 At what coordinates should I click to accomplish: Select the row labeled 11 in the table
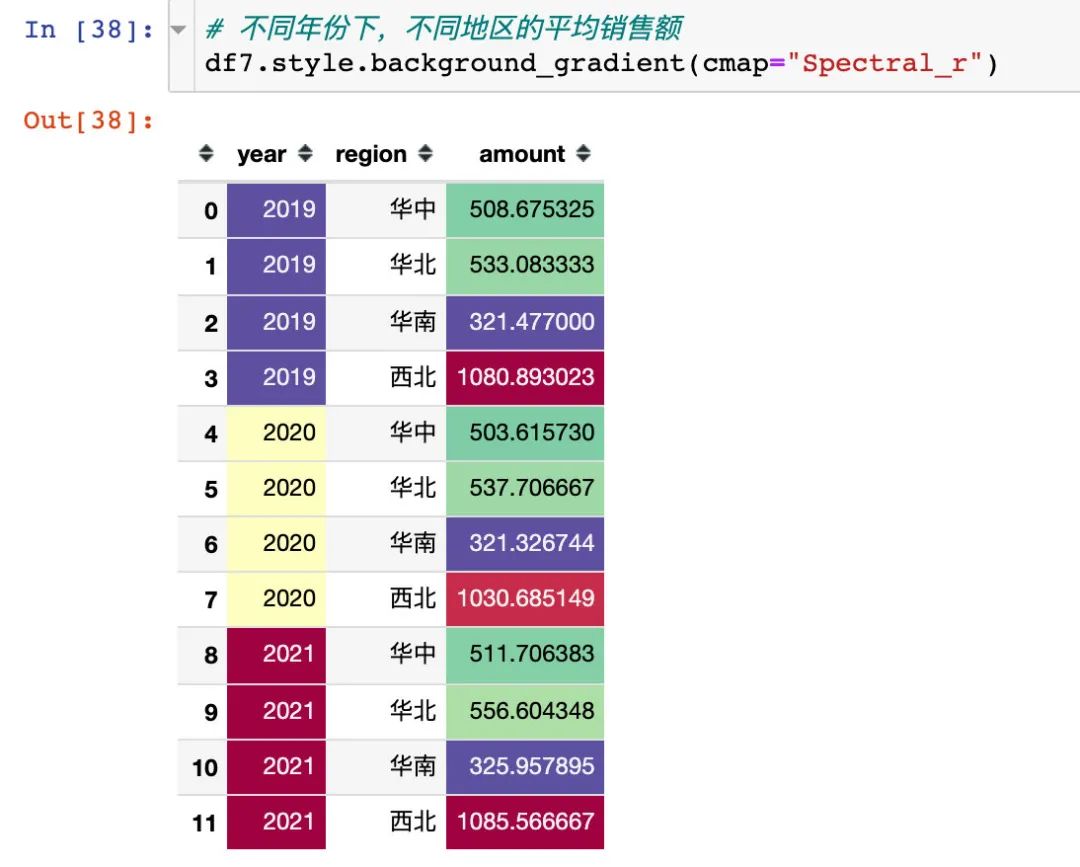point(204,822)
